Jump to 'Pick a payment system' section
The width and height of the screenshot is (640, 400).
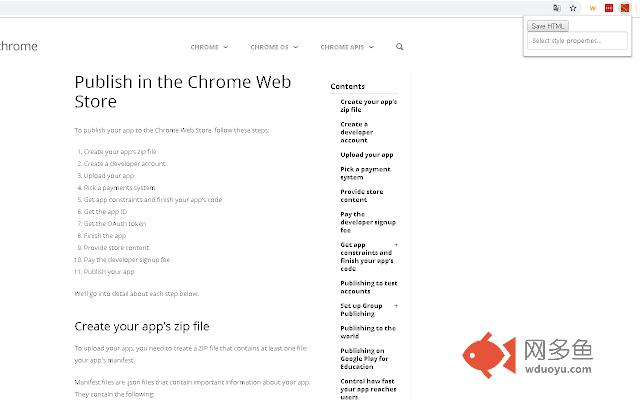[365, 173]
